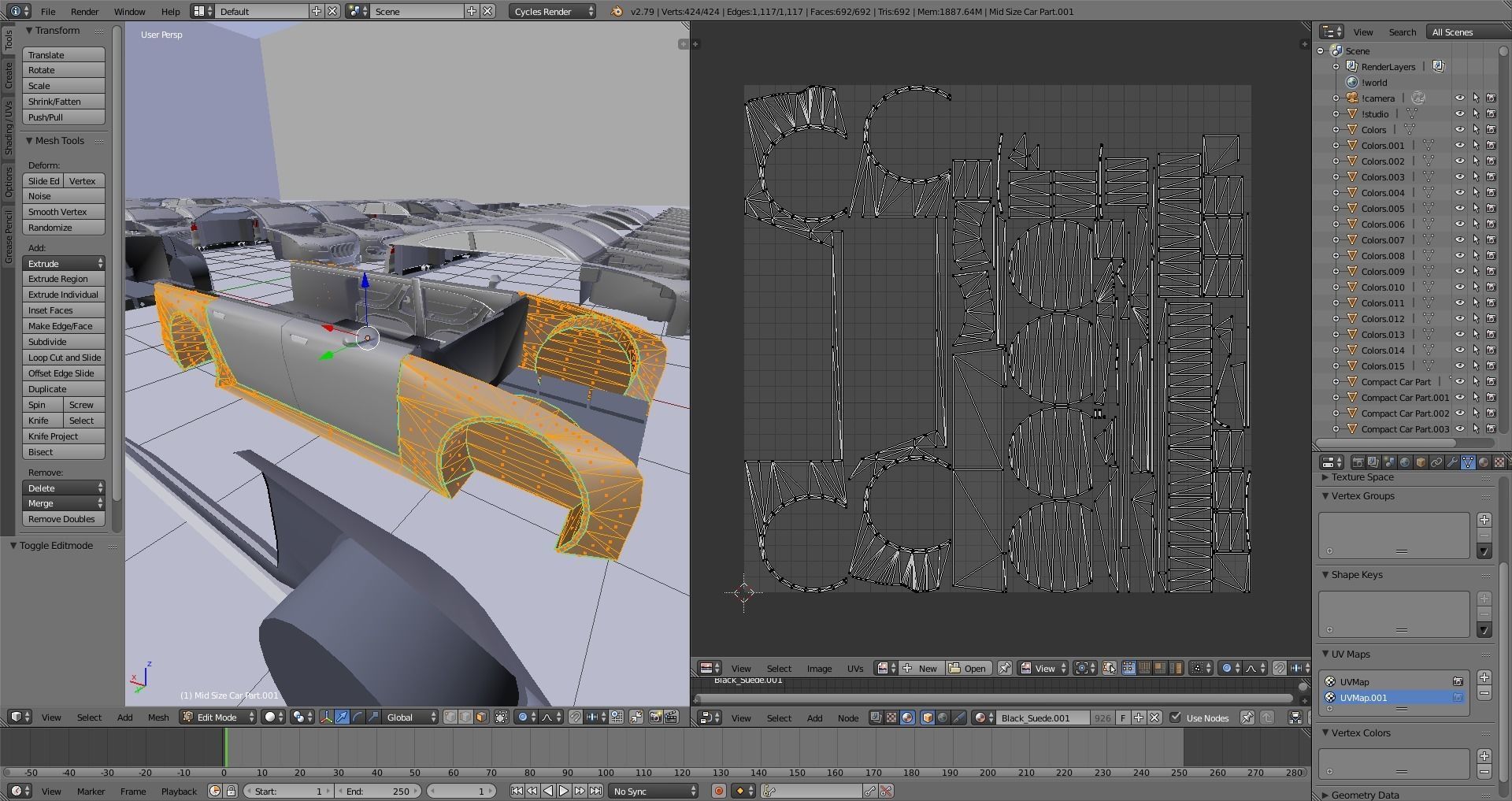
Task: Enable UV vertex selection mode icon
Action: point(1128,669)
